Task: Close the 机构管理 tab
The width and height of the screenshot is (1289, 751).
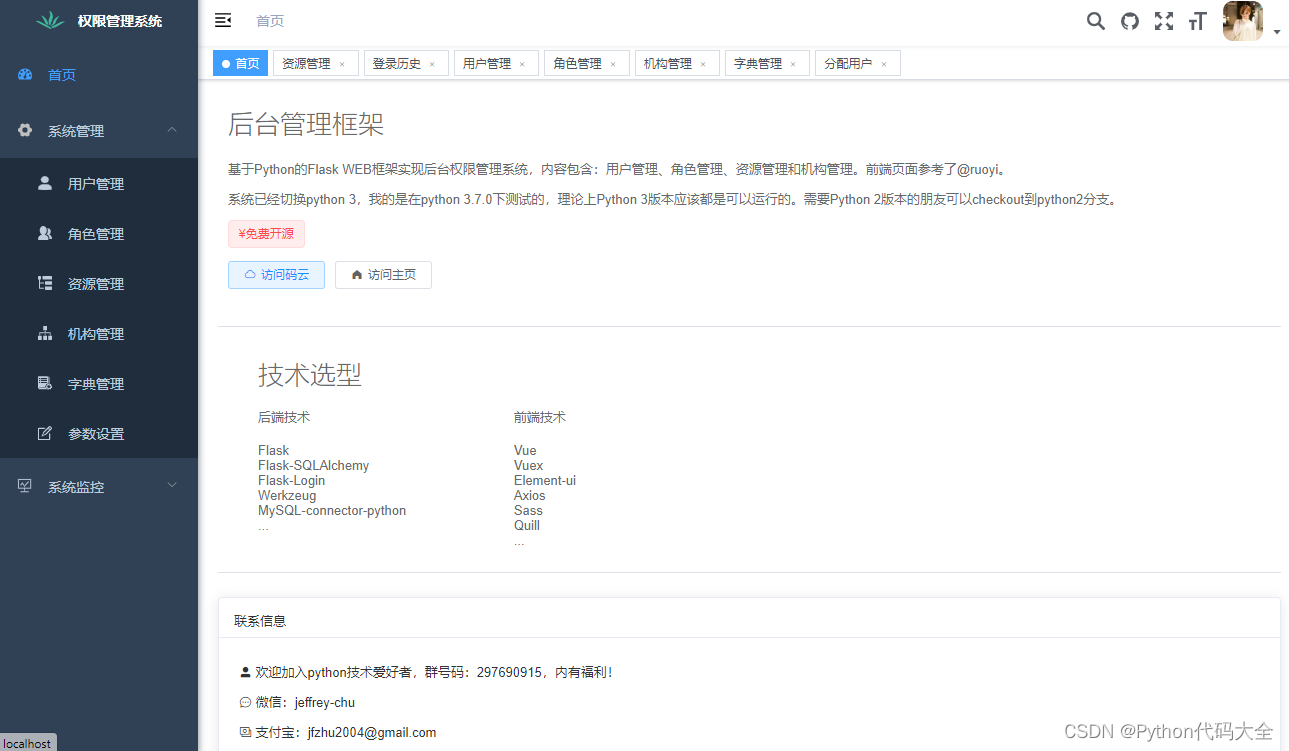Action: [x=703, y=64]
